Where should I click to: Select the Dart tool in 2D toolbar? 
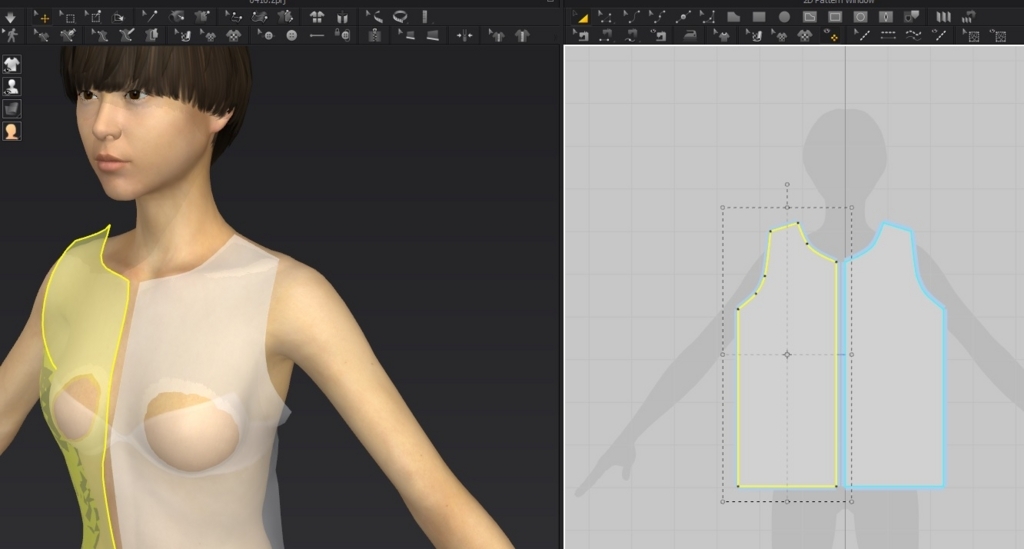click(x=886, y=17)
